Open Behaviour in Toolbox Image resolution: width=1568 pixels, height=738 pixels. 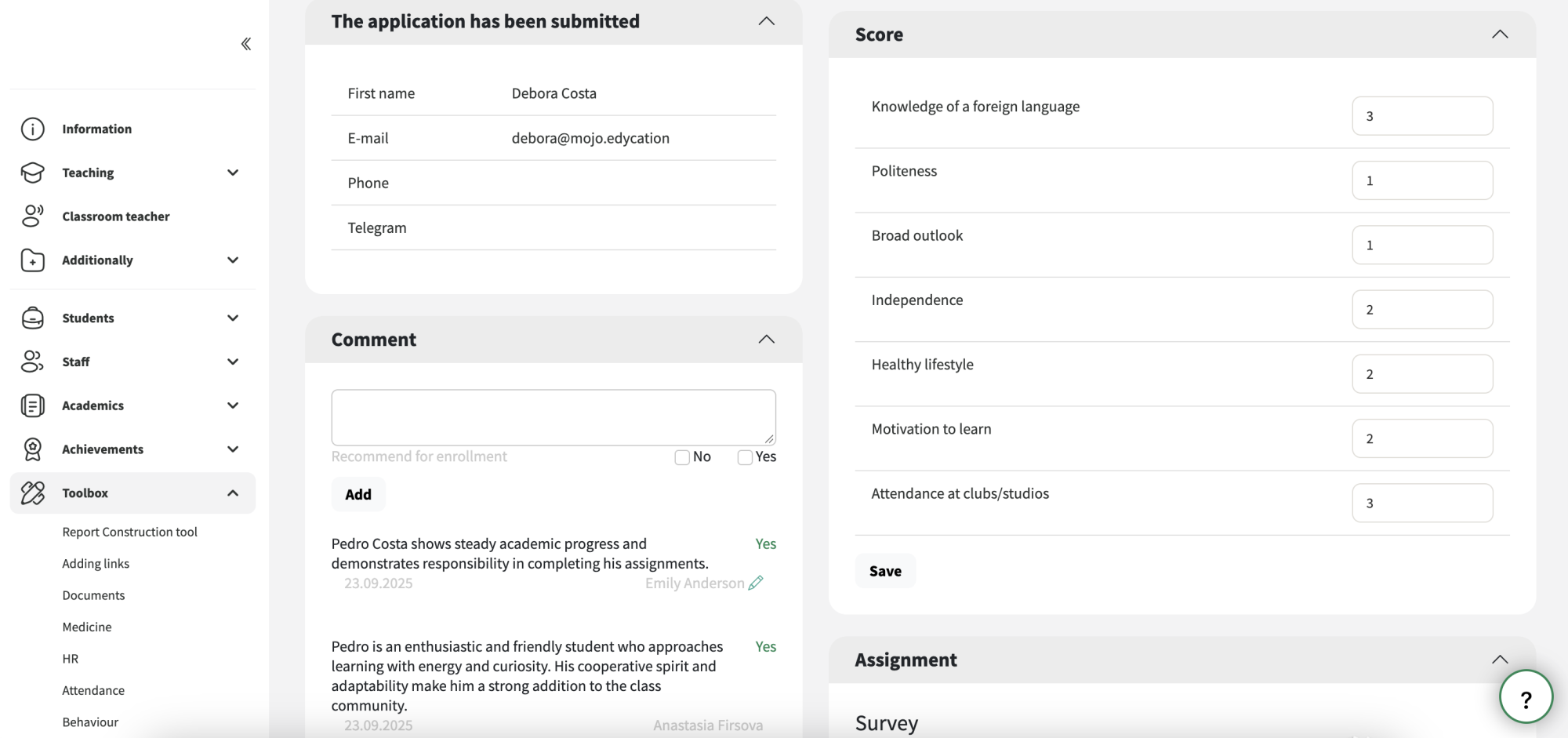[90, 722]
